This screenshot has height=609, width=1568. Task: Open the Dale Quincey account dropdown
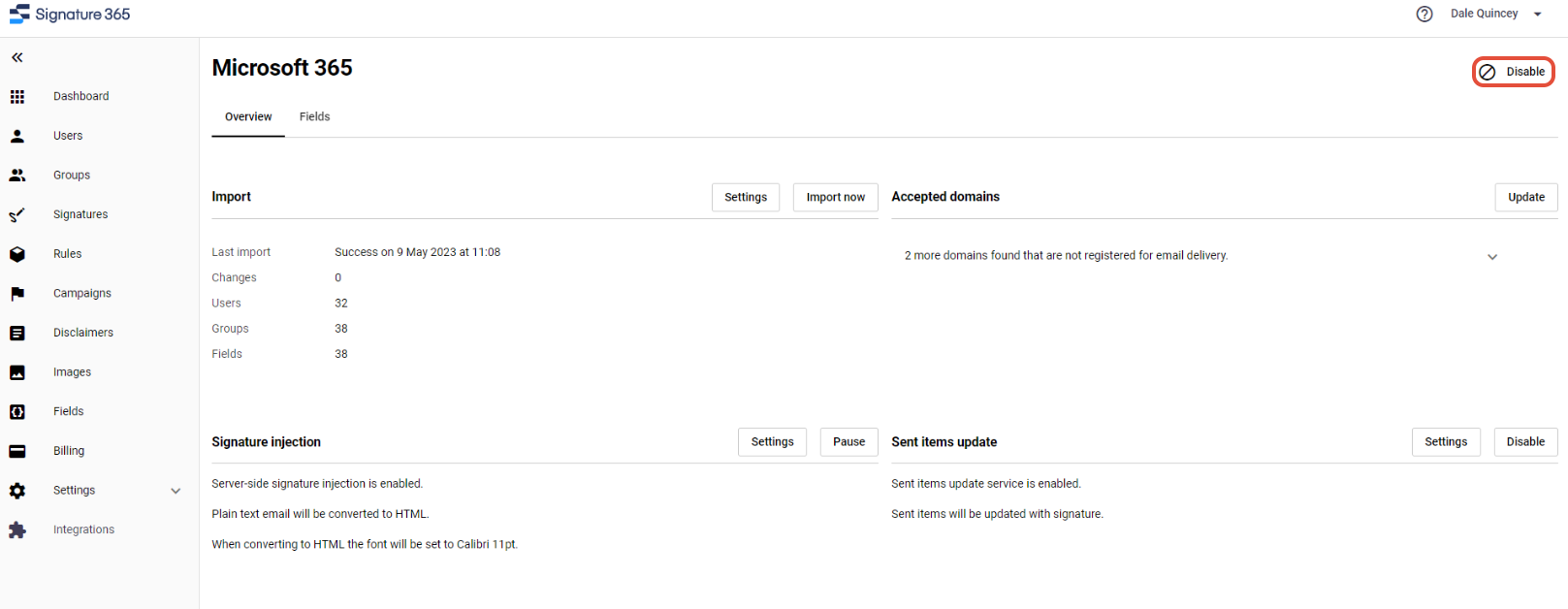tap(1495, 14)
